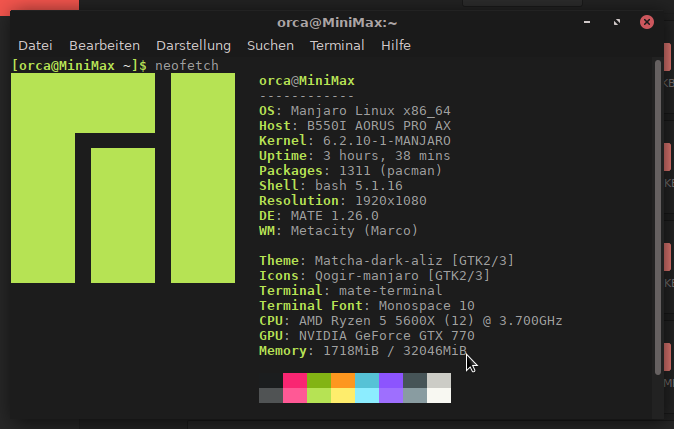Open the Hilfe menu

click(396, 46)
